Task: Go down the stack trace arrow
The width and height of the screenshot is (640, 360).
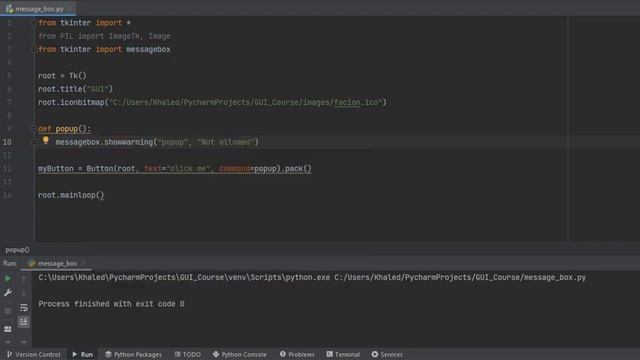Action: 24,293
